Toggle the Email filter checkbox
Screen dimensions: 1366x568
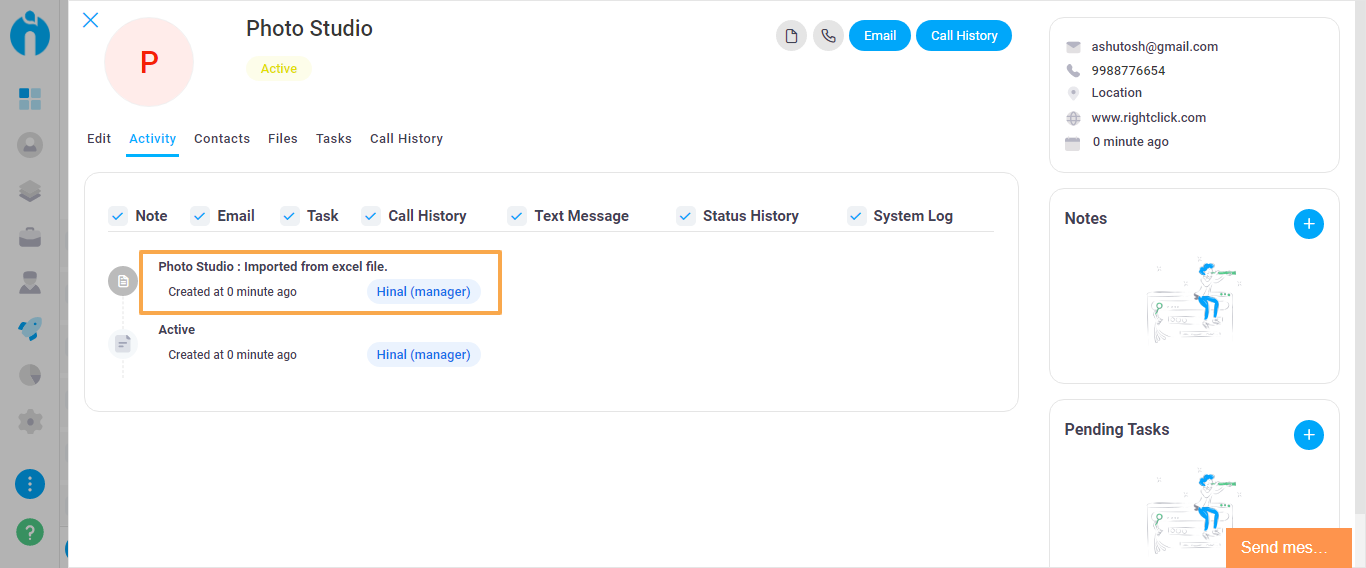(x=200, y=216)
